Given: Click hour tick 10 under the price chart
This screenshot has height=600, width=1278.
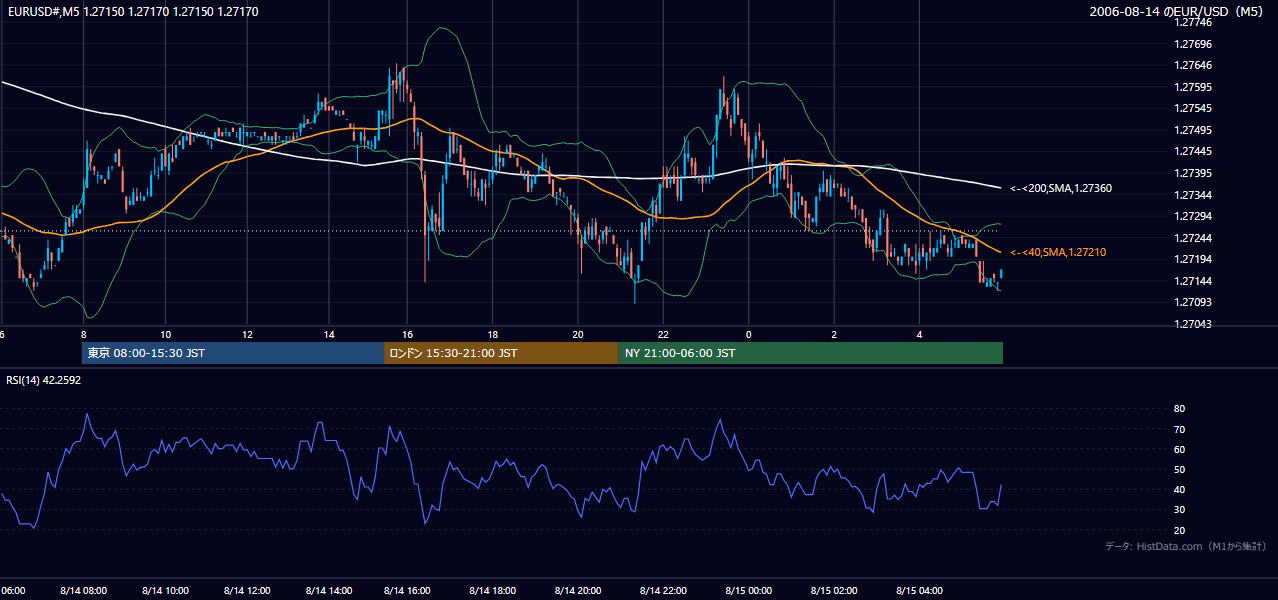Looking at the screenshot, I should [x=166, y=334].
